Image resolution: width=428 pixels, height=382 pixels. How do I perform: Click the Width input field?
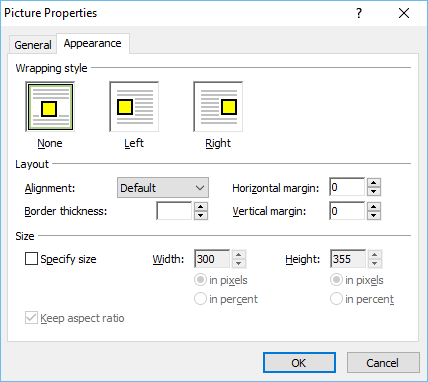[x=212, y=259]
